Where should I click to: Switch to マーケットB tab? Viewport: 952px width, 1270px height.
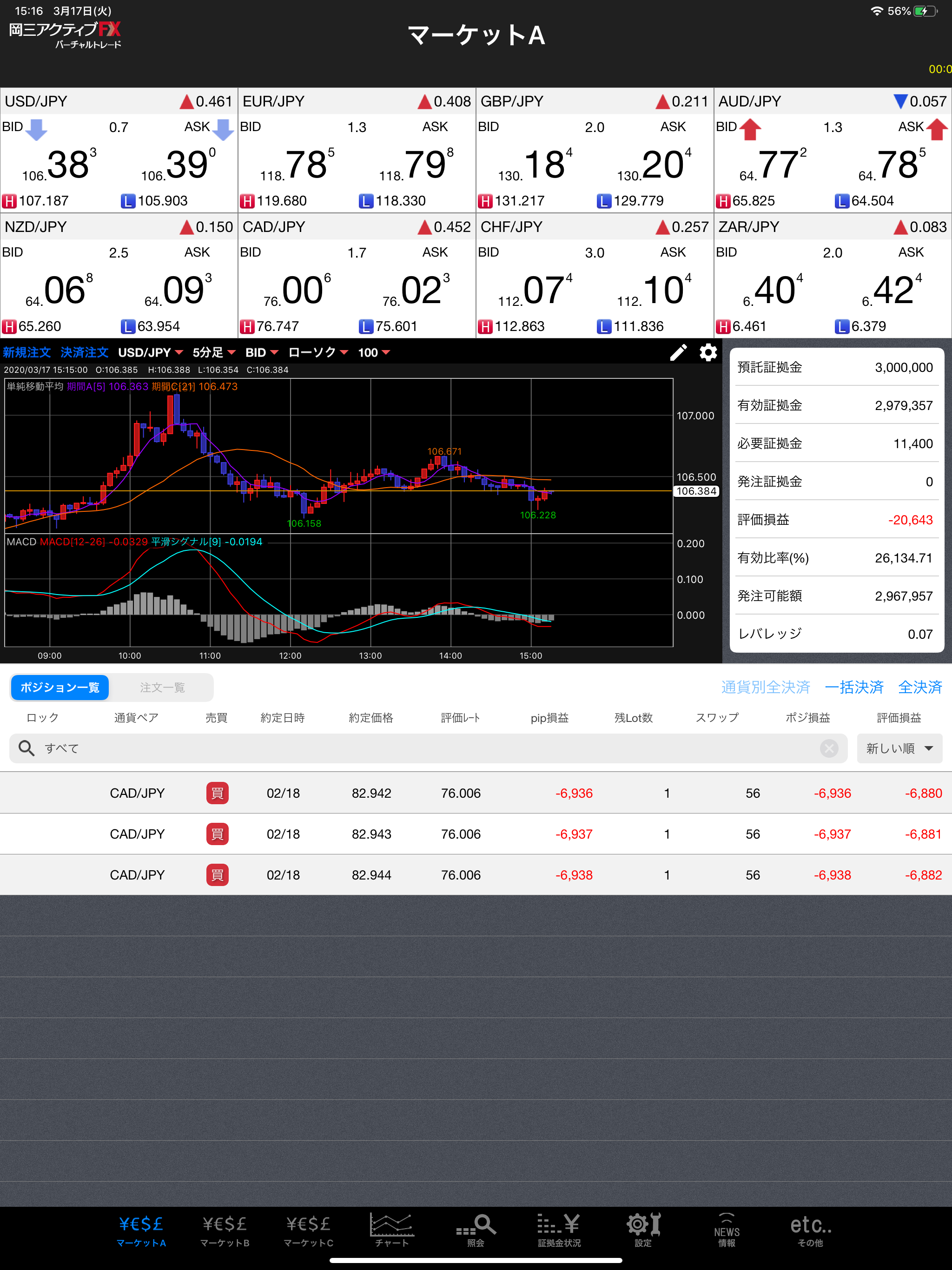click(225, 1230)
